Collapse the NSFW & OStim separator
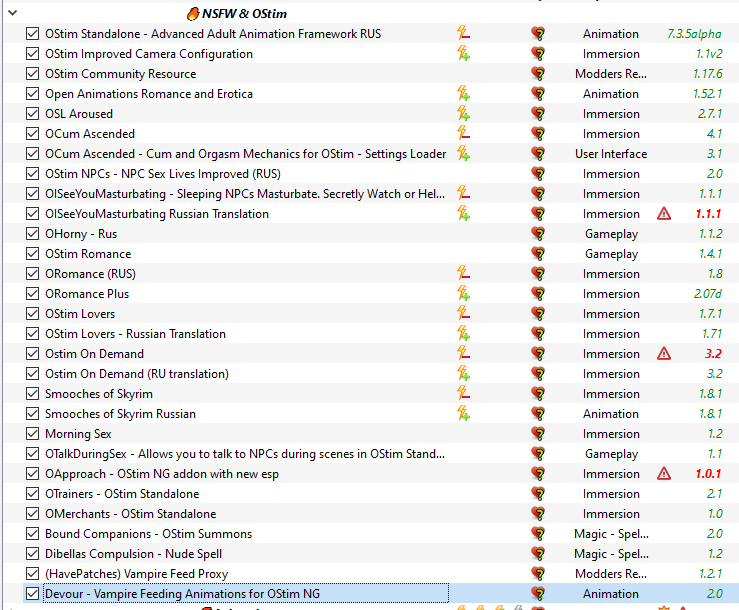The width and height of the screenshot is (739, 610). click(13, 13)
